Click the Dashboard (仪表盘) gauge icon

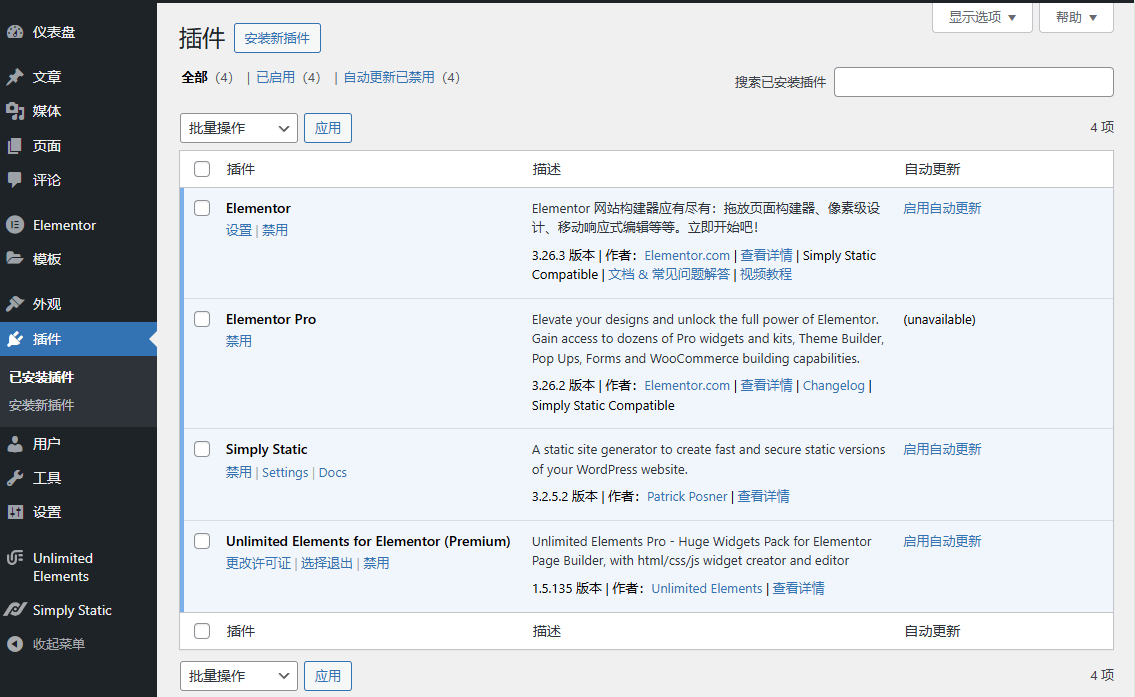click(x=15, y=32)
